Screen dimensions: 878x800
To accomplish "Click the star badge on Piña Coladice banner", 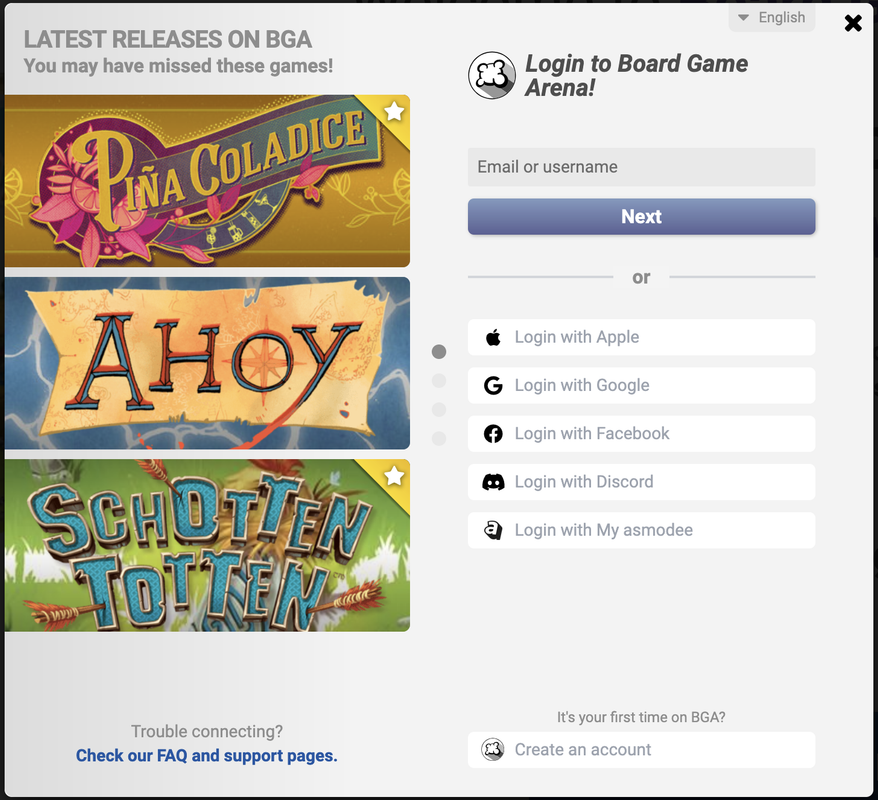I will [394, 111].
